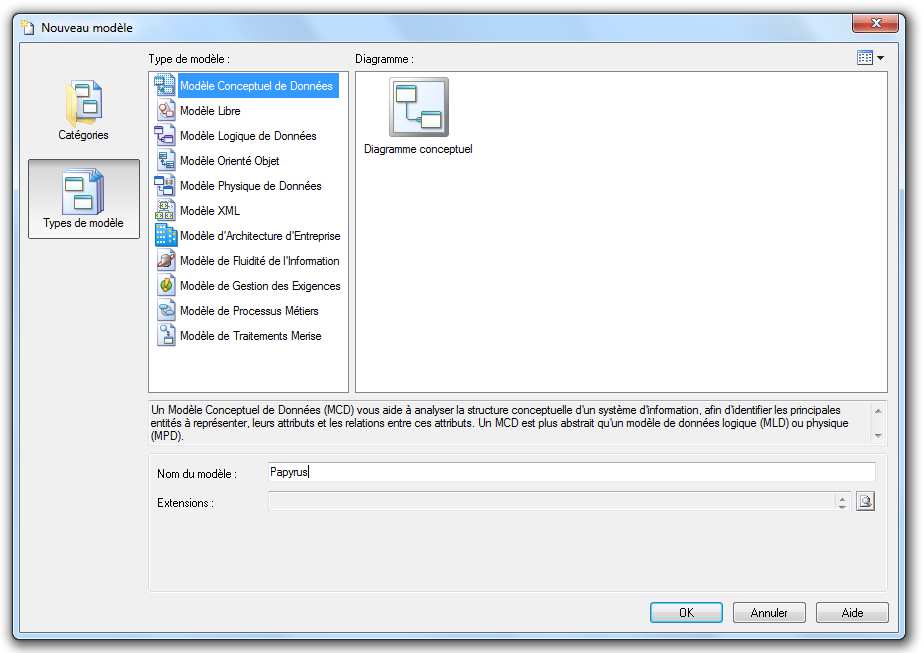Open help with the Aide button
This screenshot has width=924, height=653.
click(x=852, y=613)
